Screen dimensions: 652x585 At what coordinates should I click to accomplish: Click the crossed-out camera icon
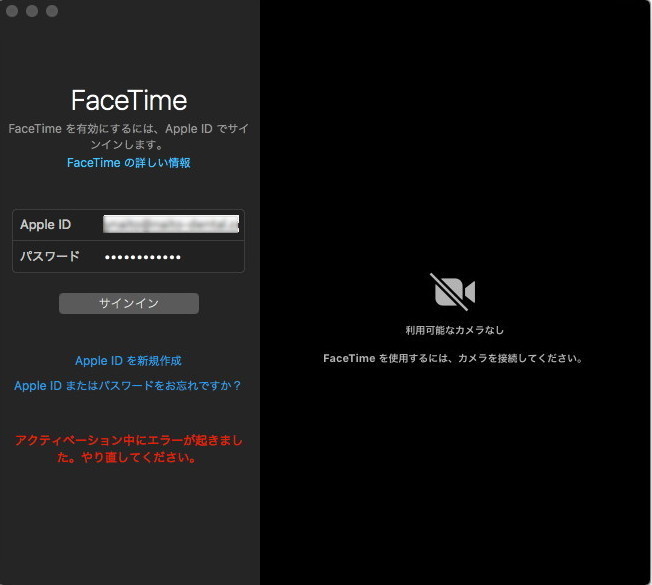click(454, 292)
